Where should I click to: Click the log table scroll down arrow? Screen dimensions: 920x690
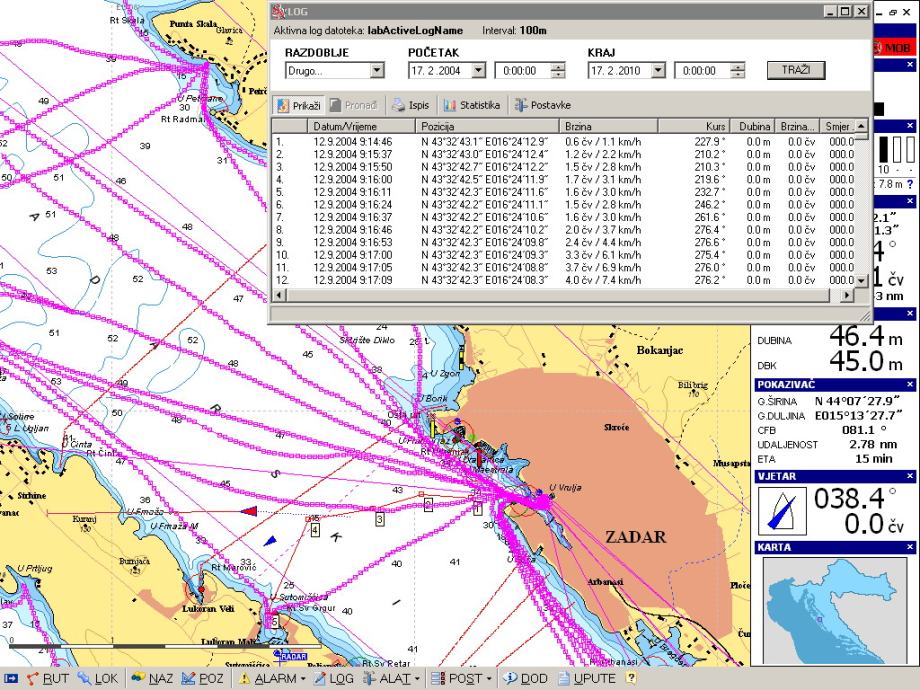(x=861, y=280)
